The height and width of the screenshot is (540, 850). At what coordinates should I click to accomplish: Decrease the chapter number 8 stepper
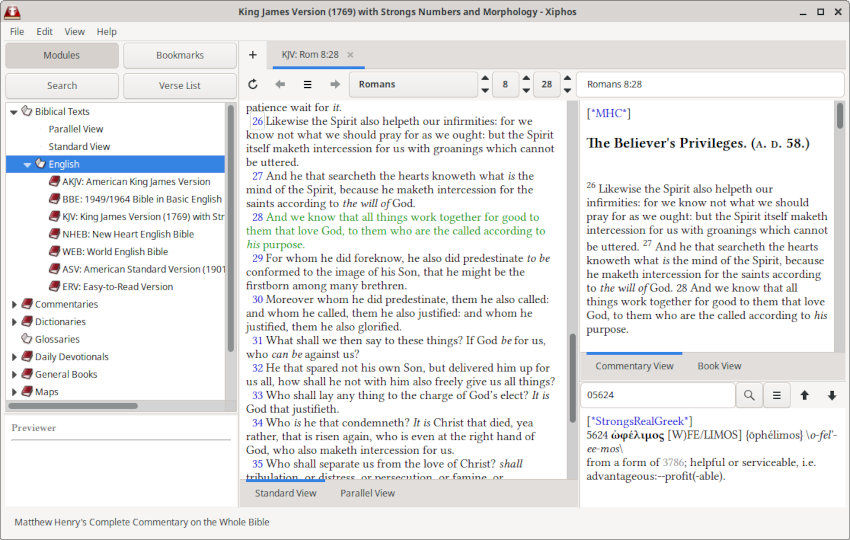coord(526,91)
